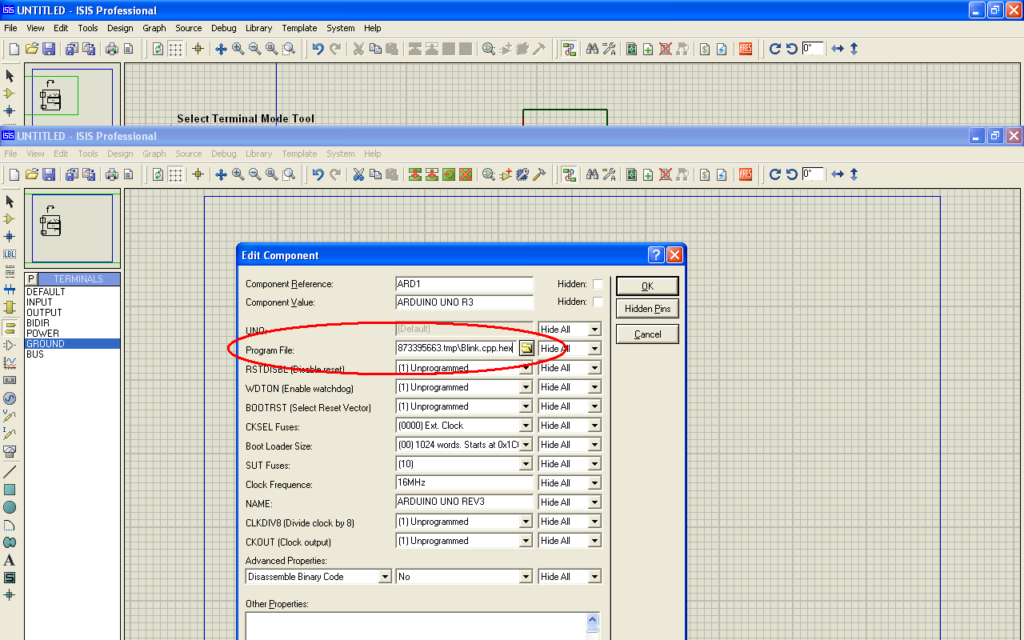Choose Component Mode tool in front window

(9, 219)
